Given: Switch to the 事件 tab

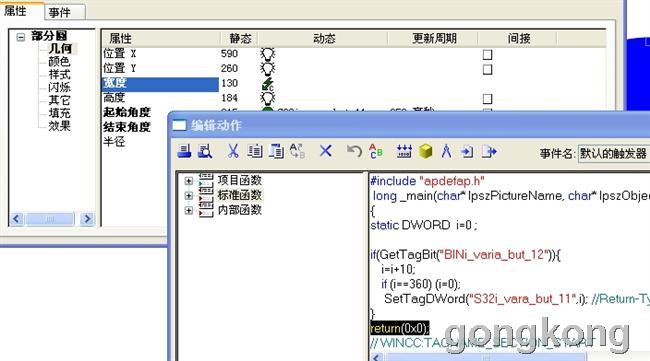Looking at the screenshot, I should 60,12.
